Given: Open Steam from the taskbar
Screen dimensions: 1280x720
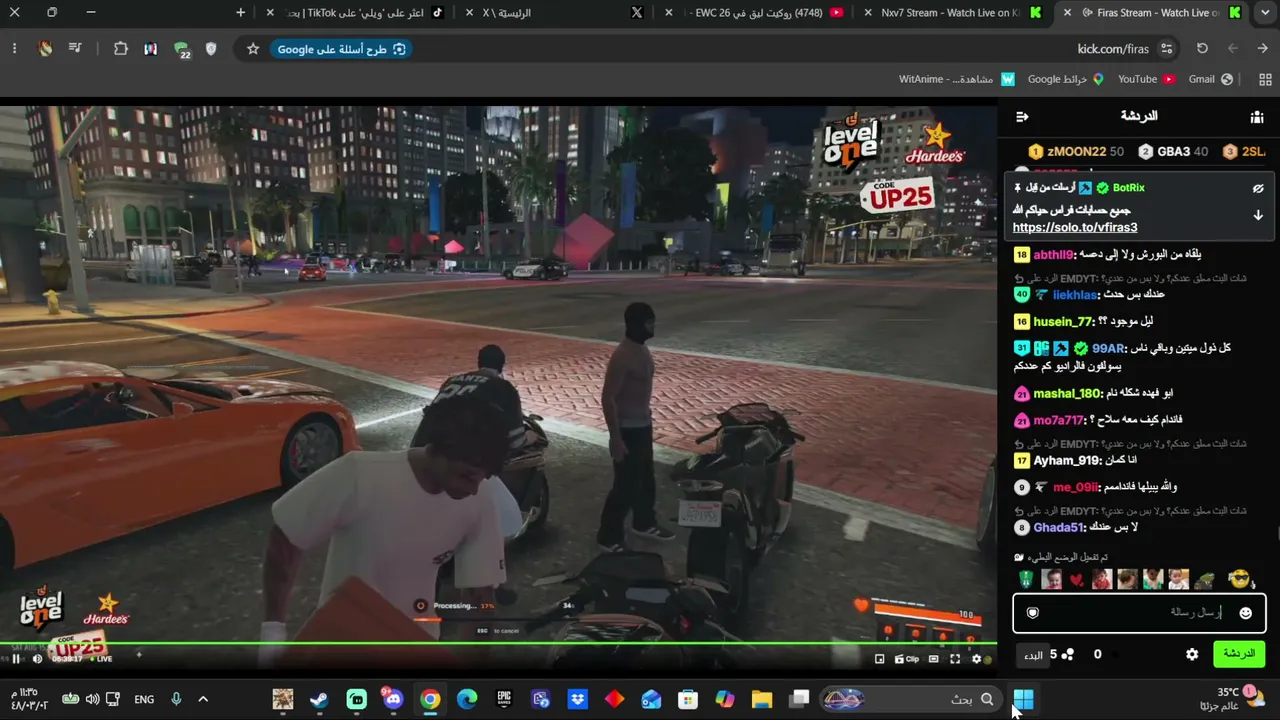Looking at the screenshot, I should [319, 699].
